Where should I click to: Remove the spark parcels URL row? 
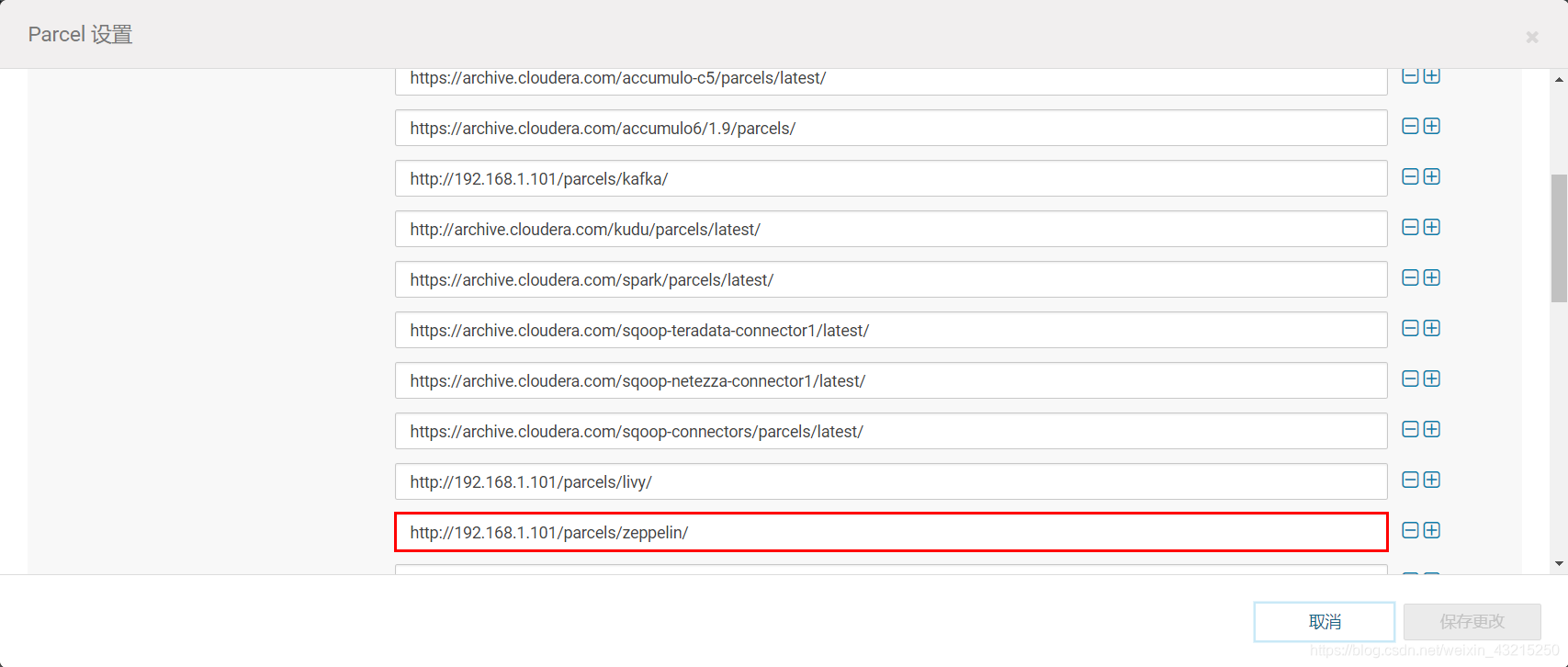[x=1410, y=277]
